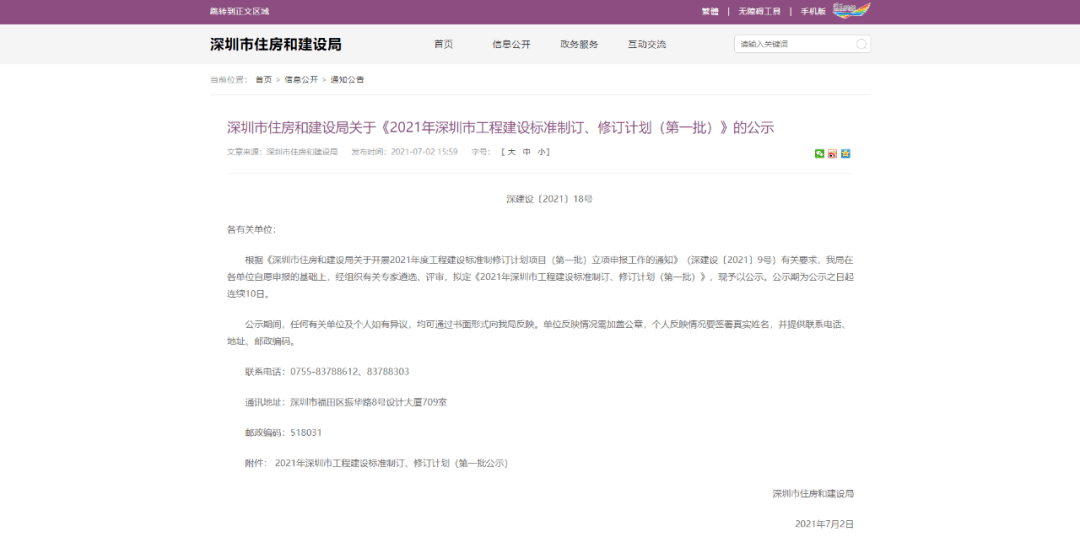The image size is (1080, 548).
Task: Share the article via Weibo icon
Action: point(832,153)
